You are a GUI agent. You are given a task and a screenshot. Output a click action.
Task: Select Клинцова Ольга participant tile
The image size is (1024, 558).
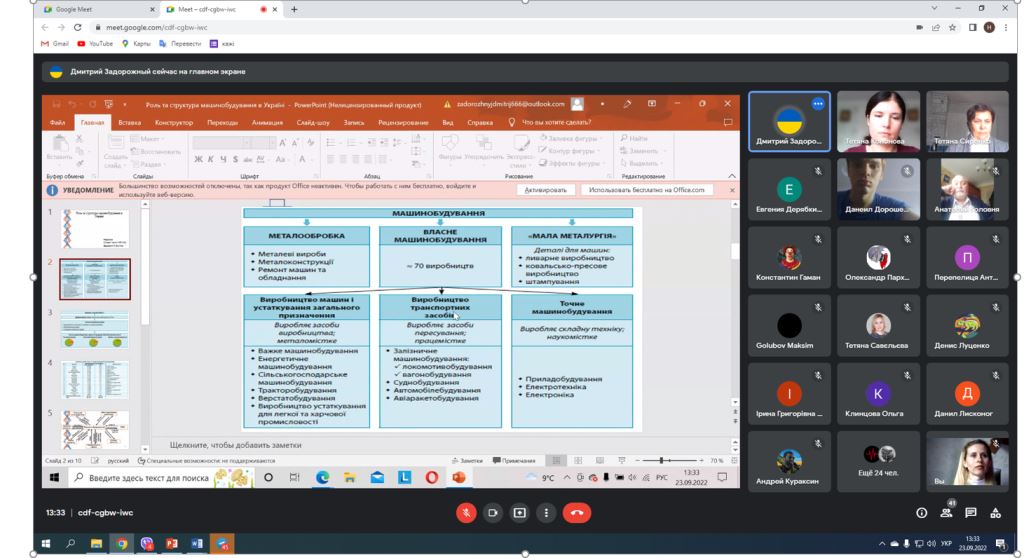878,393
